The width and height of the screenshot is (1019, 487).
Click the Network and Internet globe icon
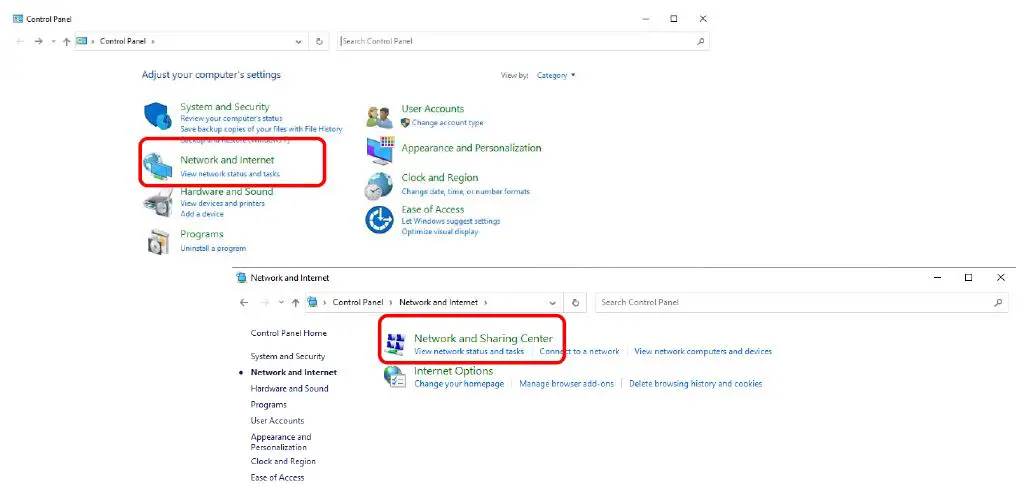pos(158,167)
